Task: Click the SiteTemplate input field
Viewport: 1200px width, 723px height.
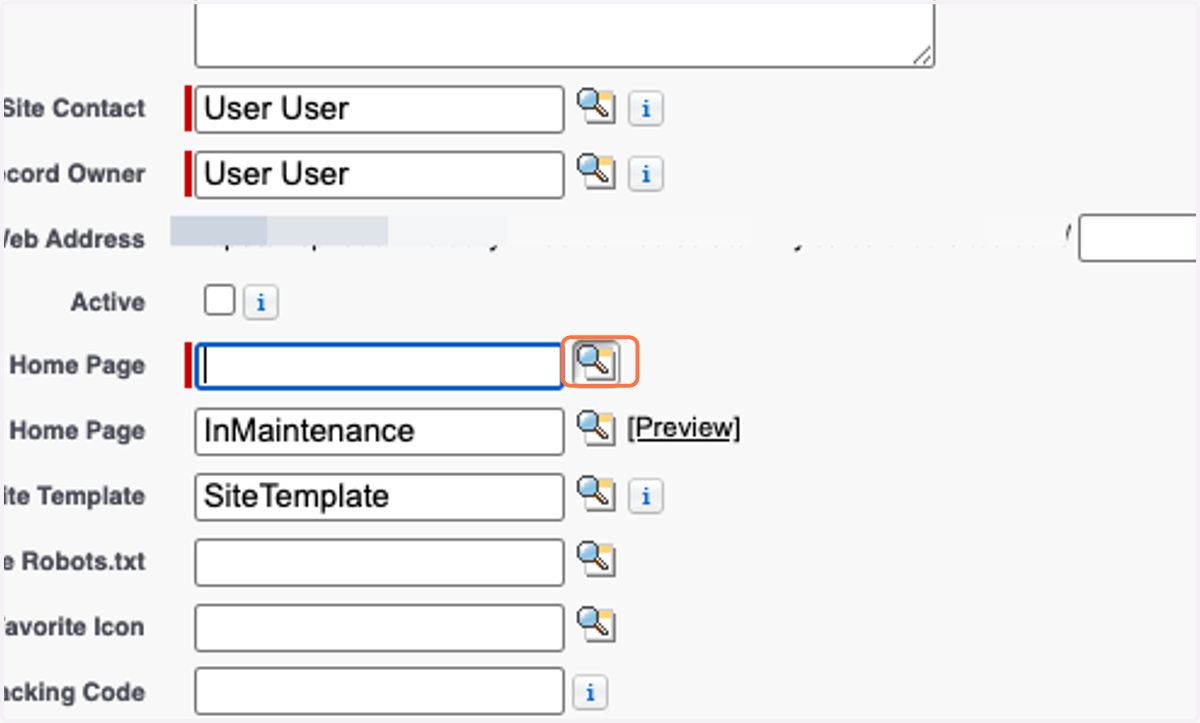Action: [379, 496]
